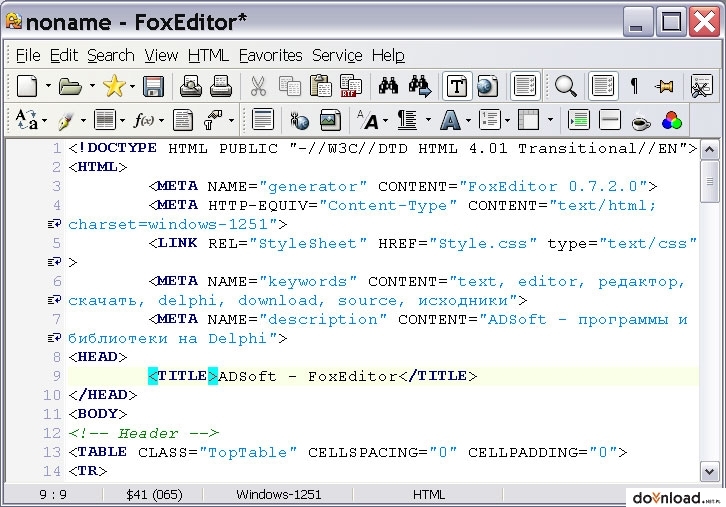Toggle show special characters pilcrow button
The width and height of the screenshot is (726, 507).
point(634,86)
